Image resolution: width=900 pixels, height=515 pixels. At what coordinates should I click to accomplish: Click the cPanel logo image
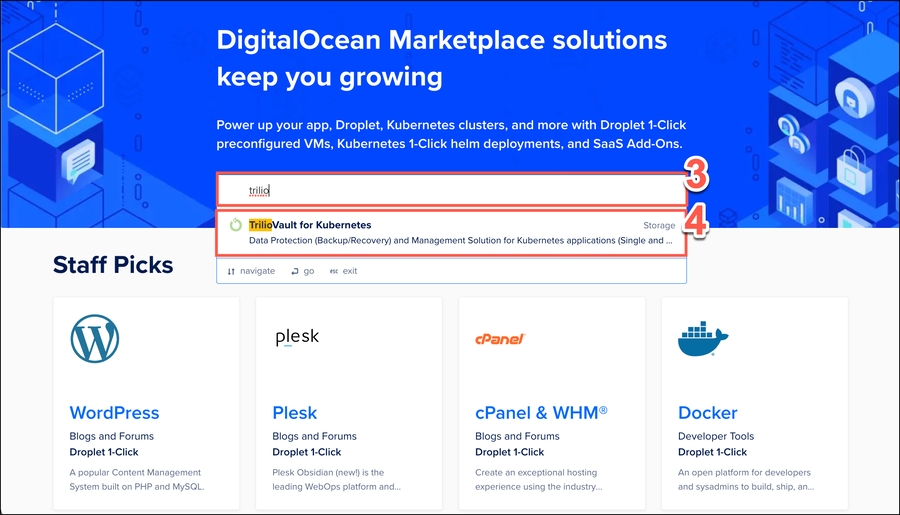click(x=500, y=339)
